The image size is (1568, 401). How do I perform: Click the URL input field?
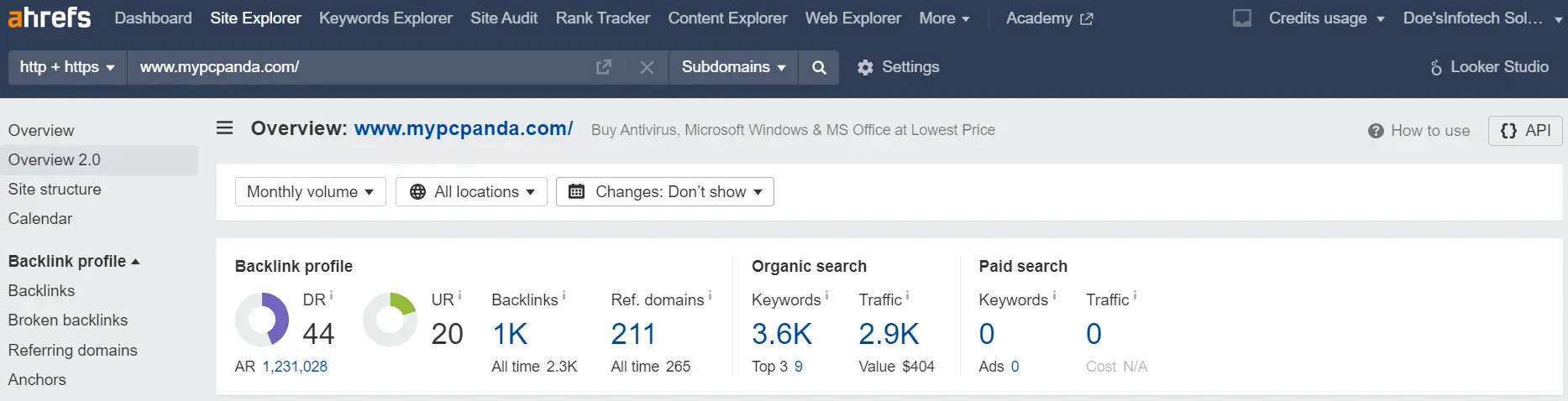[x=361, y=67]
